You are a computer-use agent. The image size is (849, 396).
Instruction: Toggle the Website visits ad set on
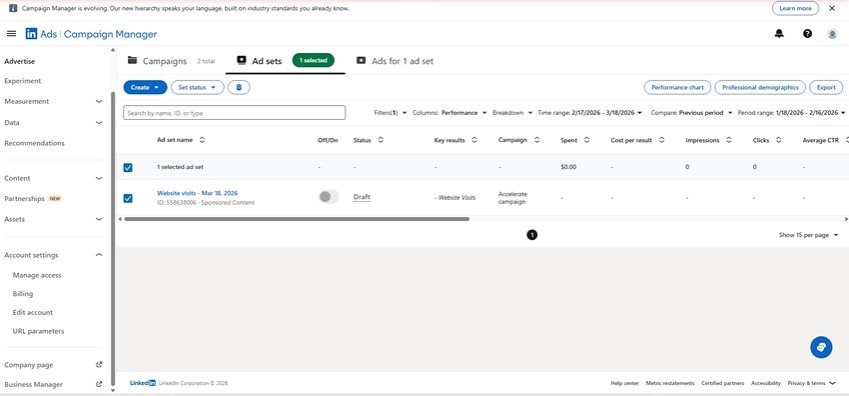[329, 197]
